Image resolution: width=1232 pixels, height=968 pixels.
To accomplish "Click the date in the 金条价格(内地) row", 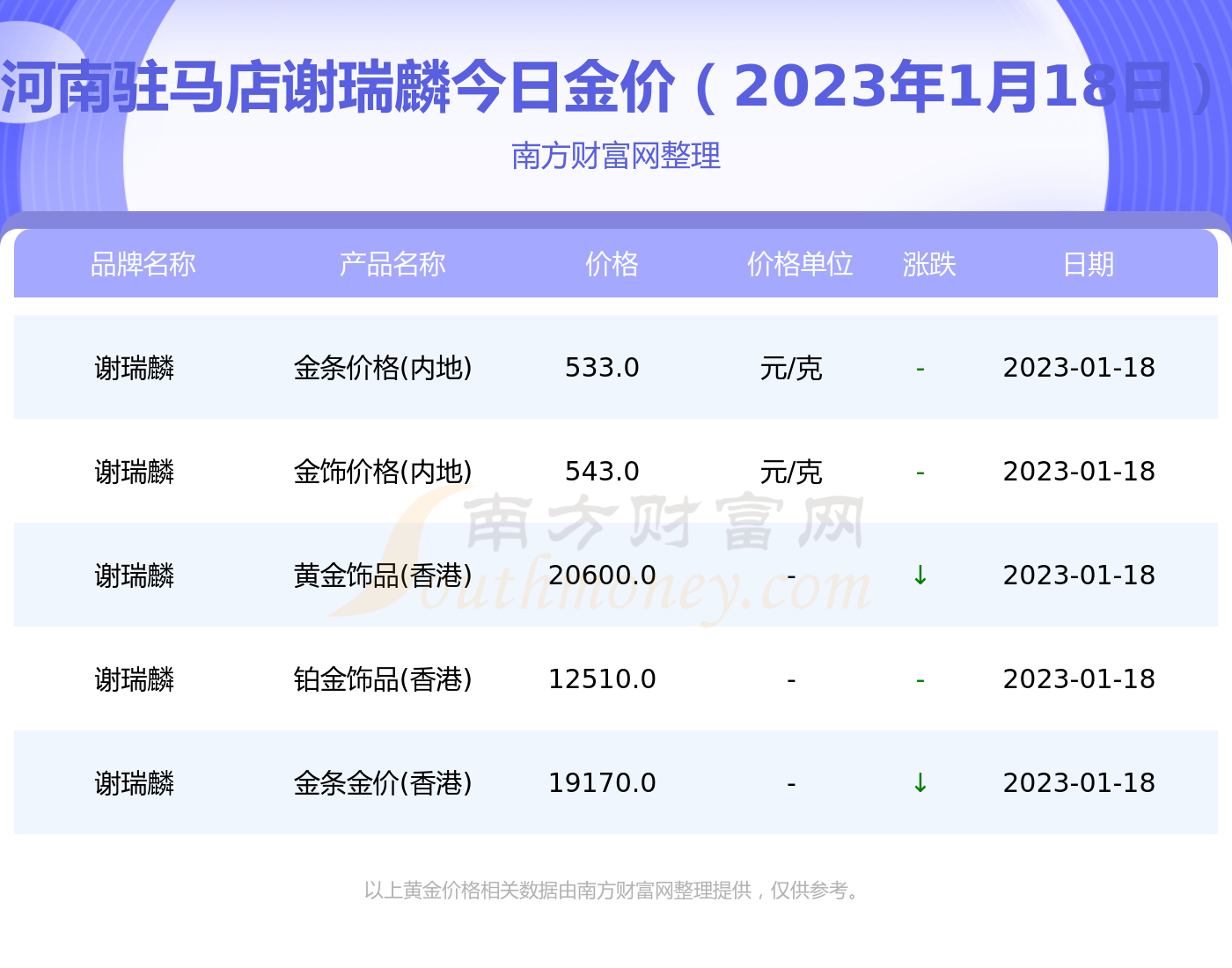I will point(1079,368).
